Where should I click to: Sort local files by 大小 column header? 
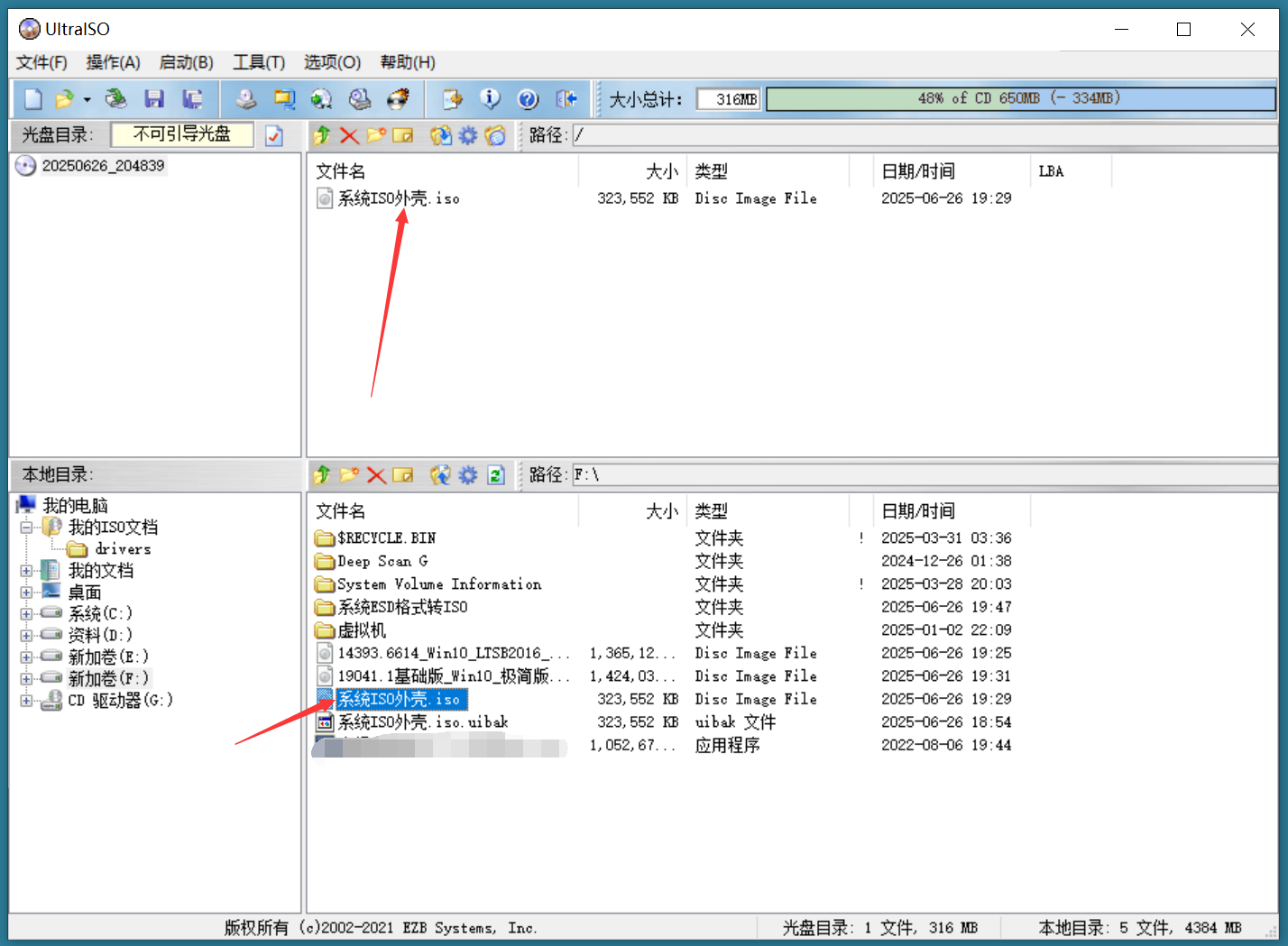pos(632,511)
